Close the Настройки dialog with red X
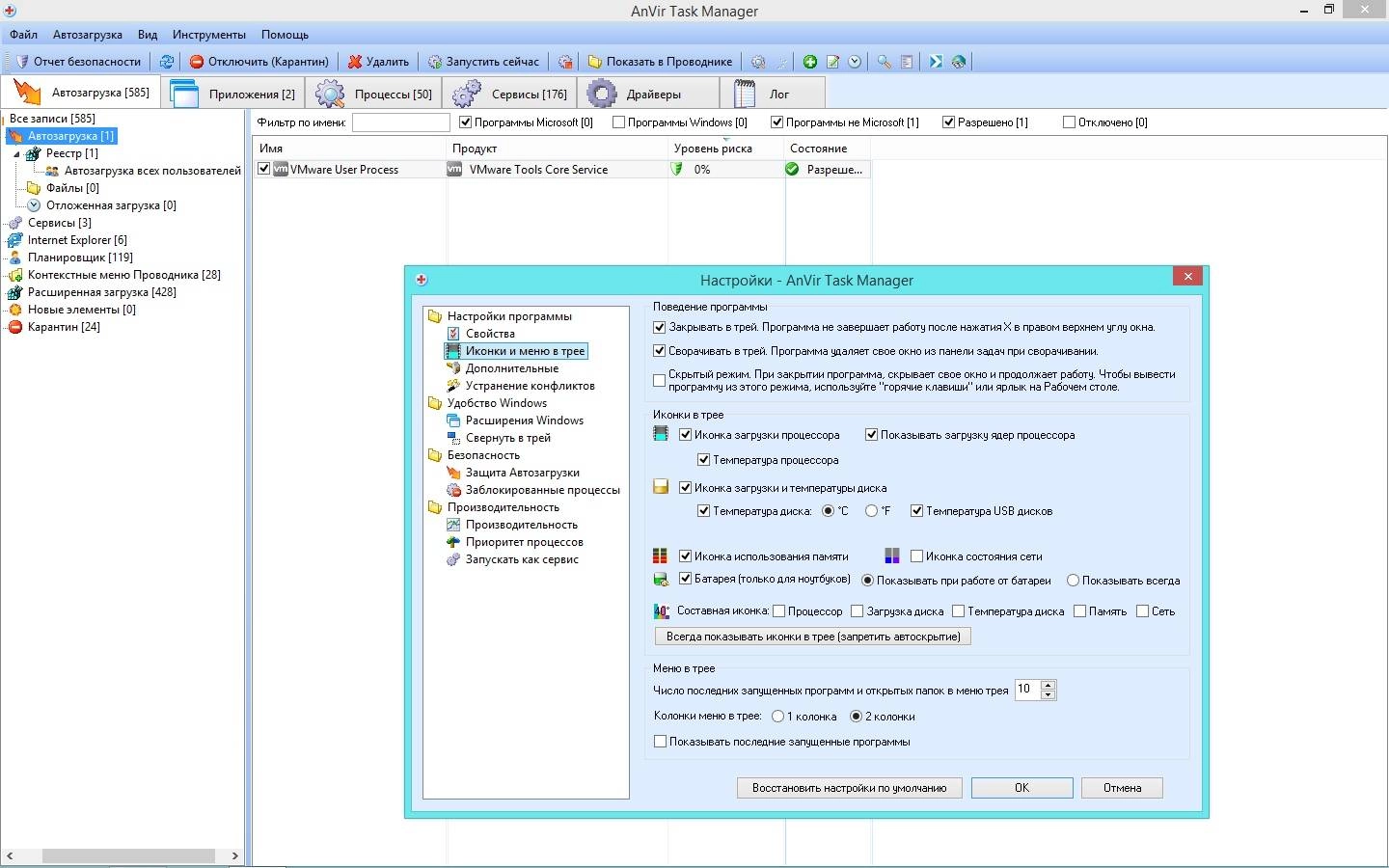Screen dimensions: 1389x868 click(x=1187, y=277)
